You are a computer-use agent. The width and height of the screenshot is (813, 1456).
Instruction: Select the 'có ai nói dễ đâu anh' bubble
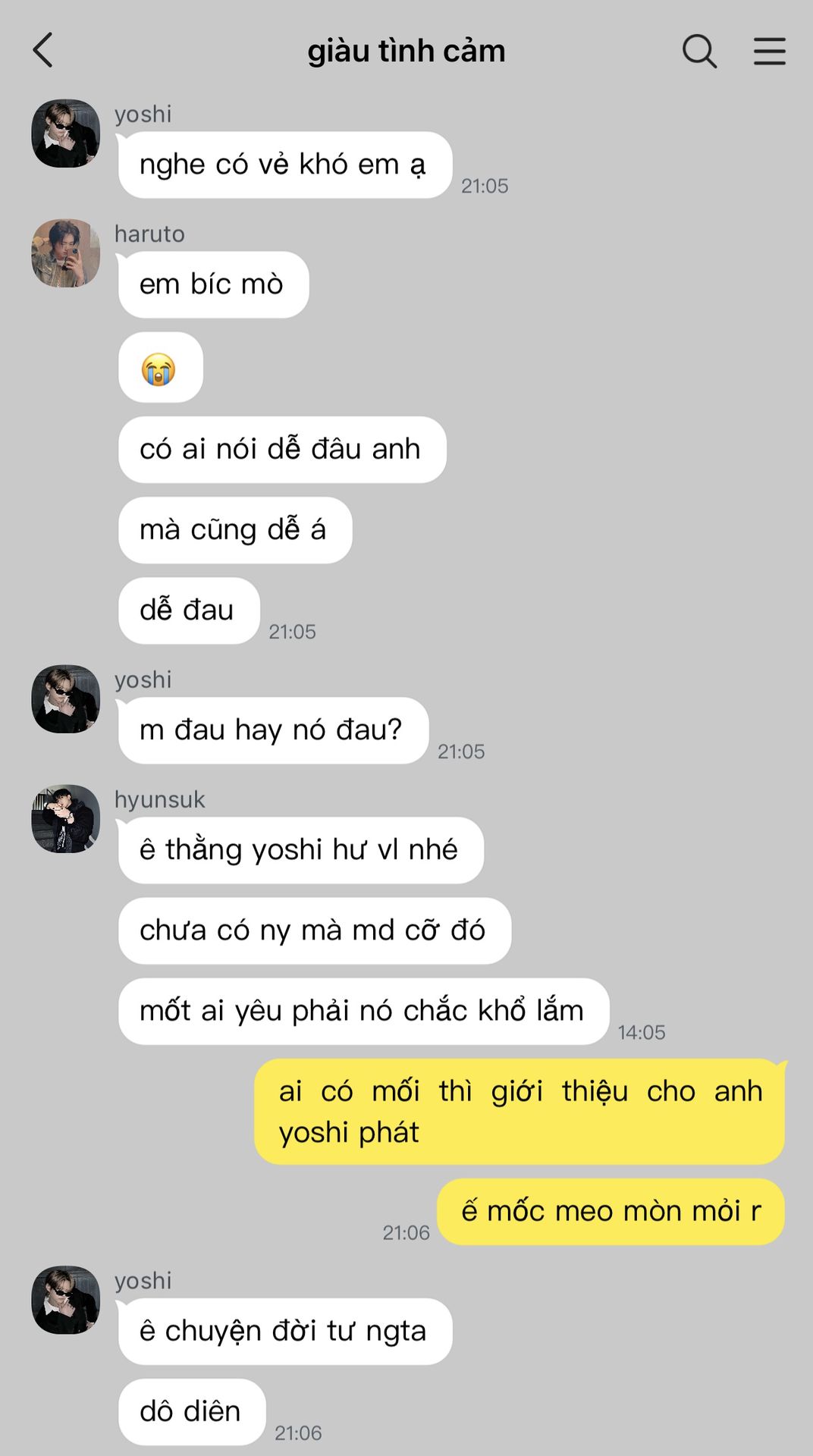point(282,450)
